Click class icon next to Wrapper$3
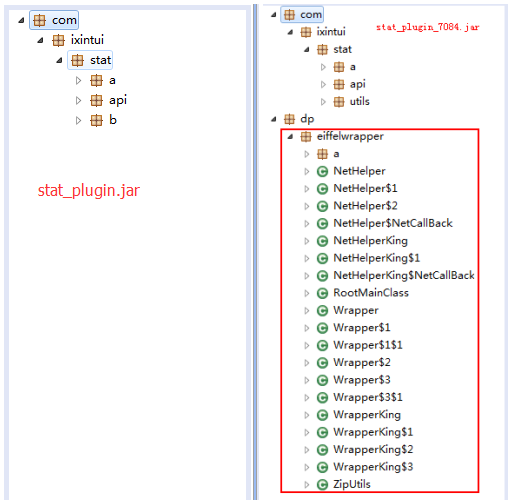 322,380
